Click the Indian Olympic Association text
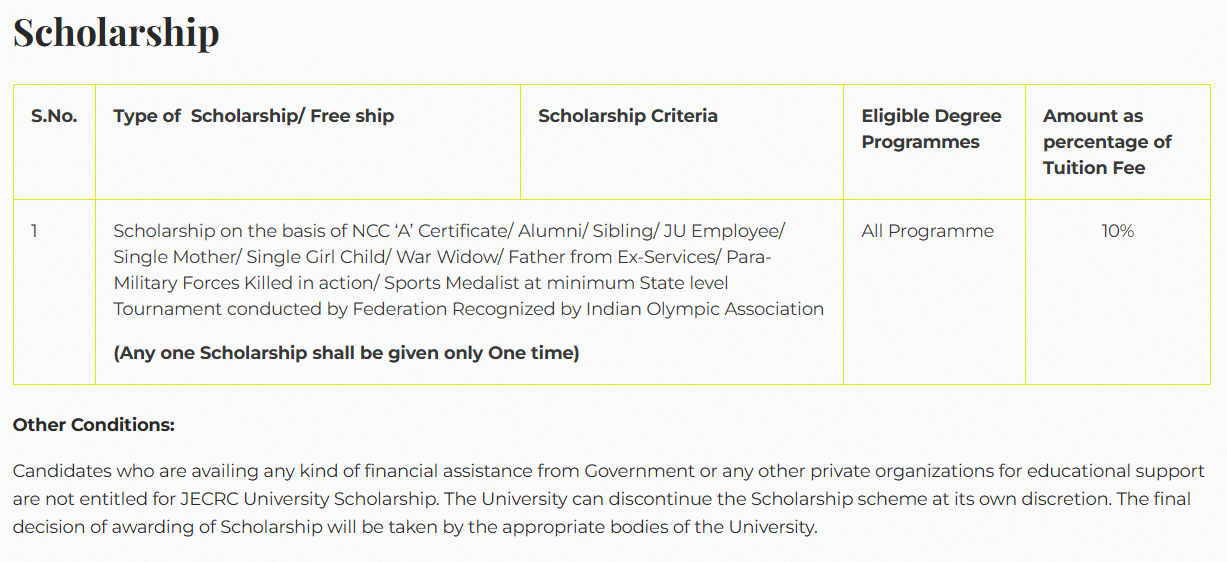 tap(705, 309)
